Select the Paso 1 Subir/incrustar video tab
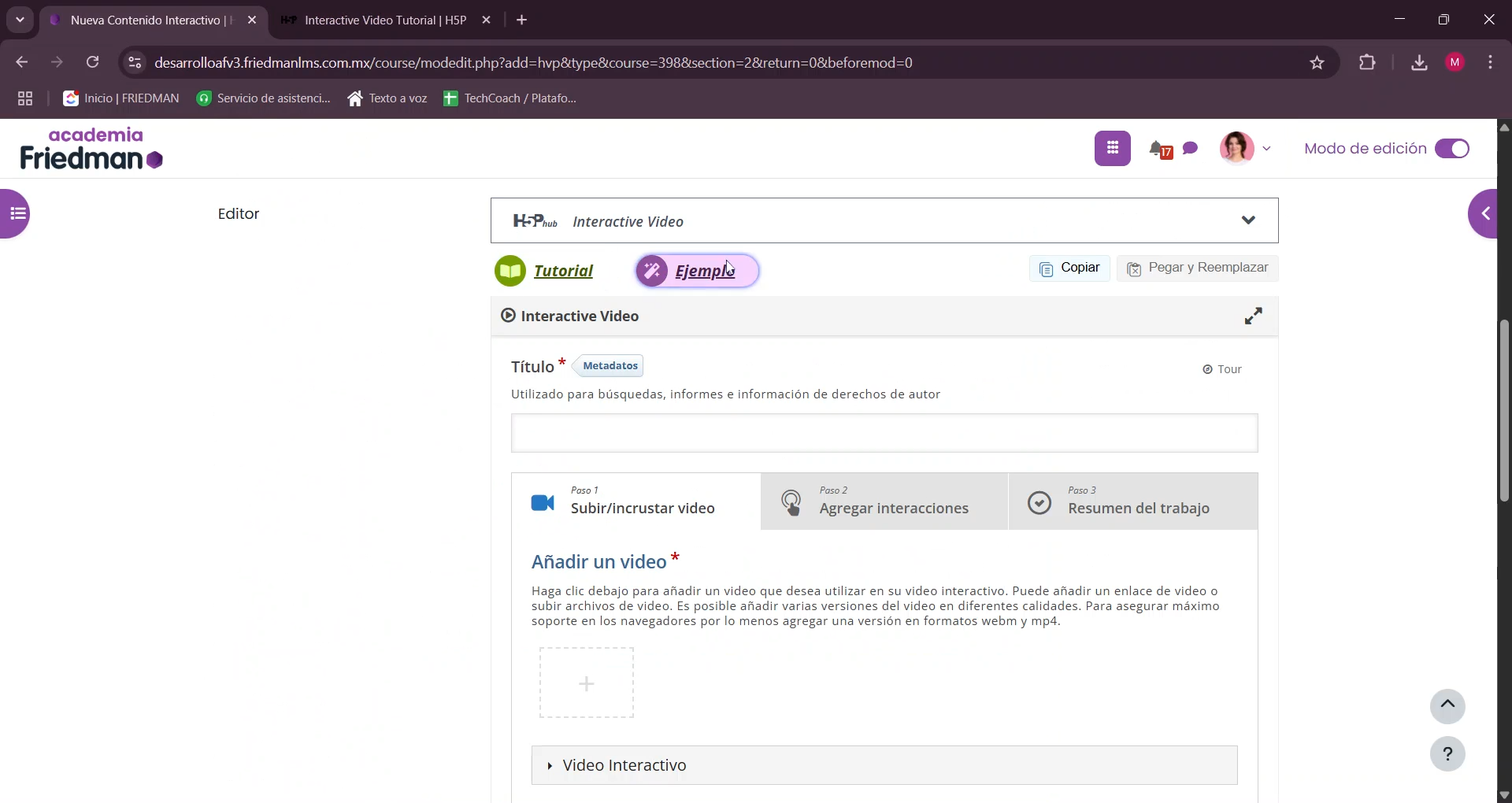The width and height of the screenshot is (1512, 803). coord(636,502)
